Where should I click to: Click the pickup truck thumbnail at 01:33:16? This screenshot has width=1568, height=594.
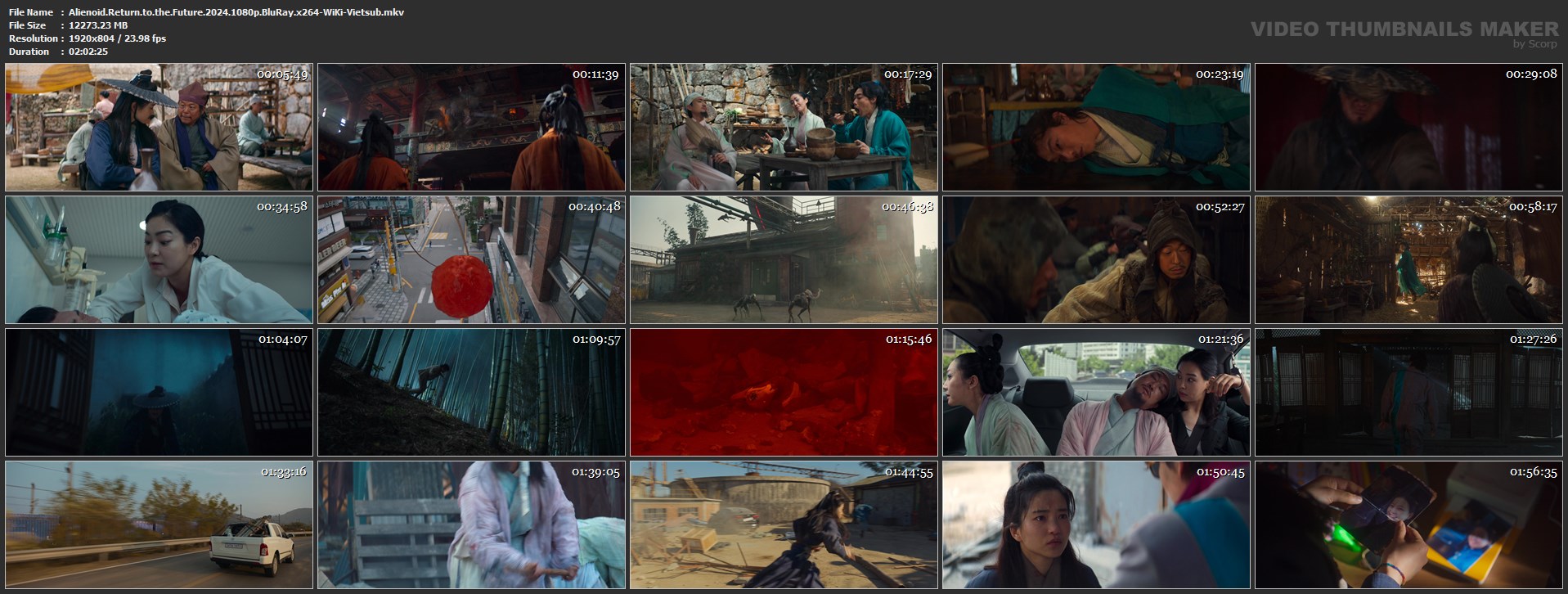tap(159, 525)
